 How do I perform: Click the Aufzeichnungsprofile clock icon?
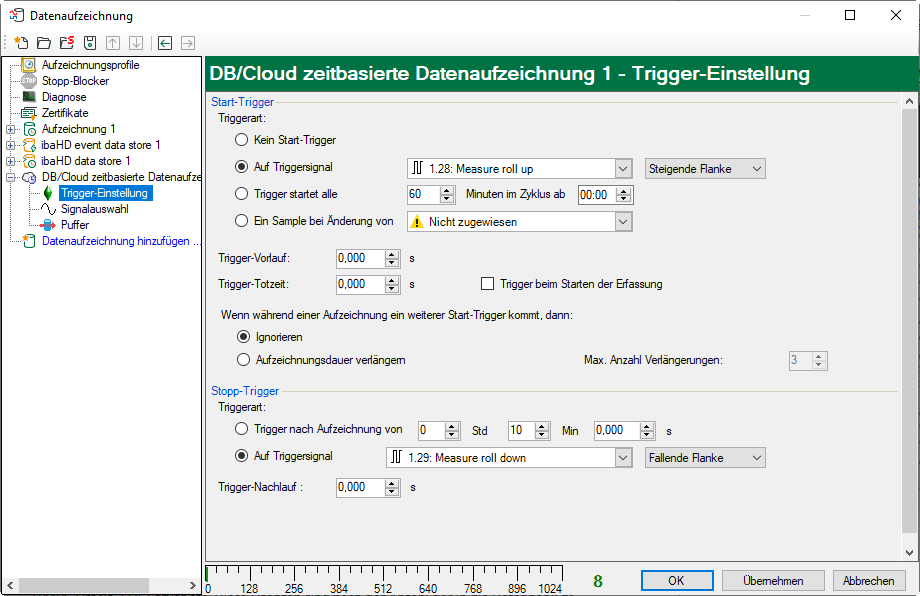(x=28, y=65)
